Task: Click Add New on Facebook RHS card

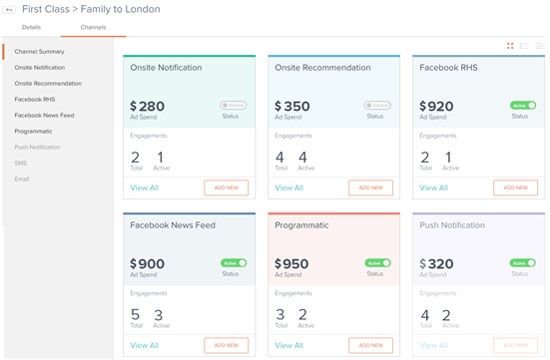Action: (515, 188)
